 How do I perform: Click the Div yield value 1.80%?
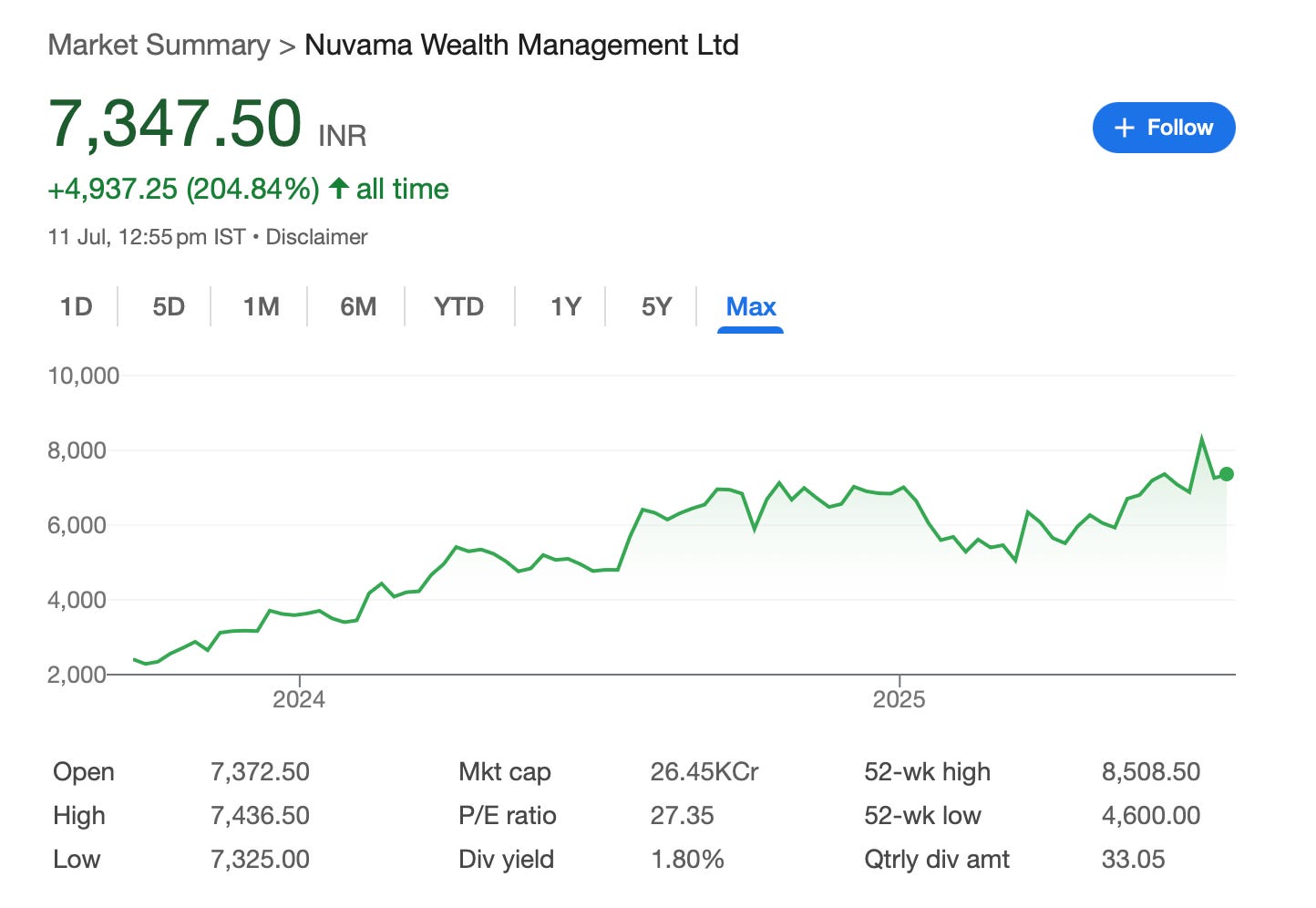tap(687, 859)
